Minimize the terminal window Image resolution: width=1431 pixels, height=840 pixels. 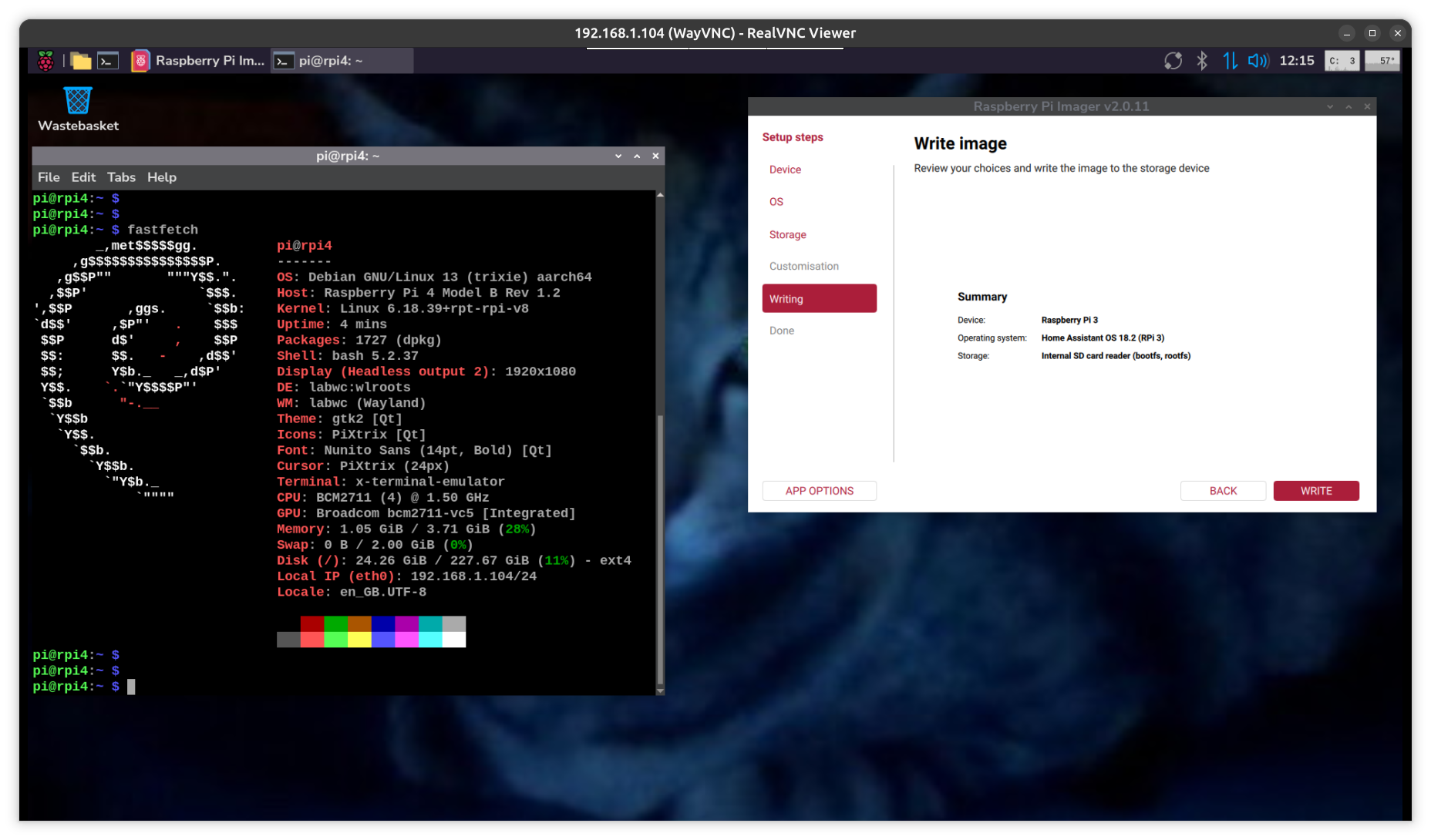618,156
